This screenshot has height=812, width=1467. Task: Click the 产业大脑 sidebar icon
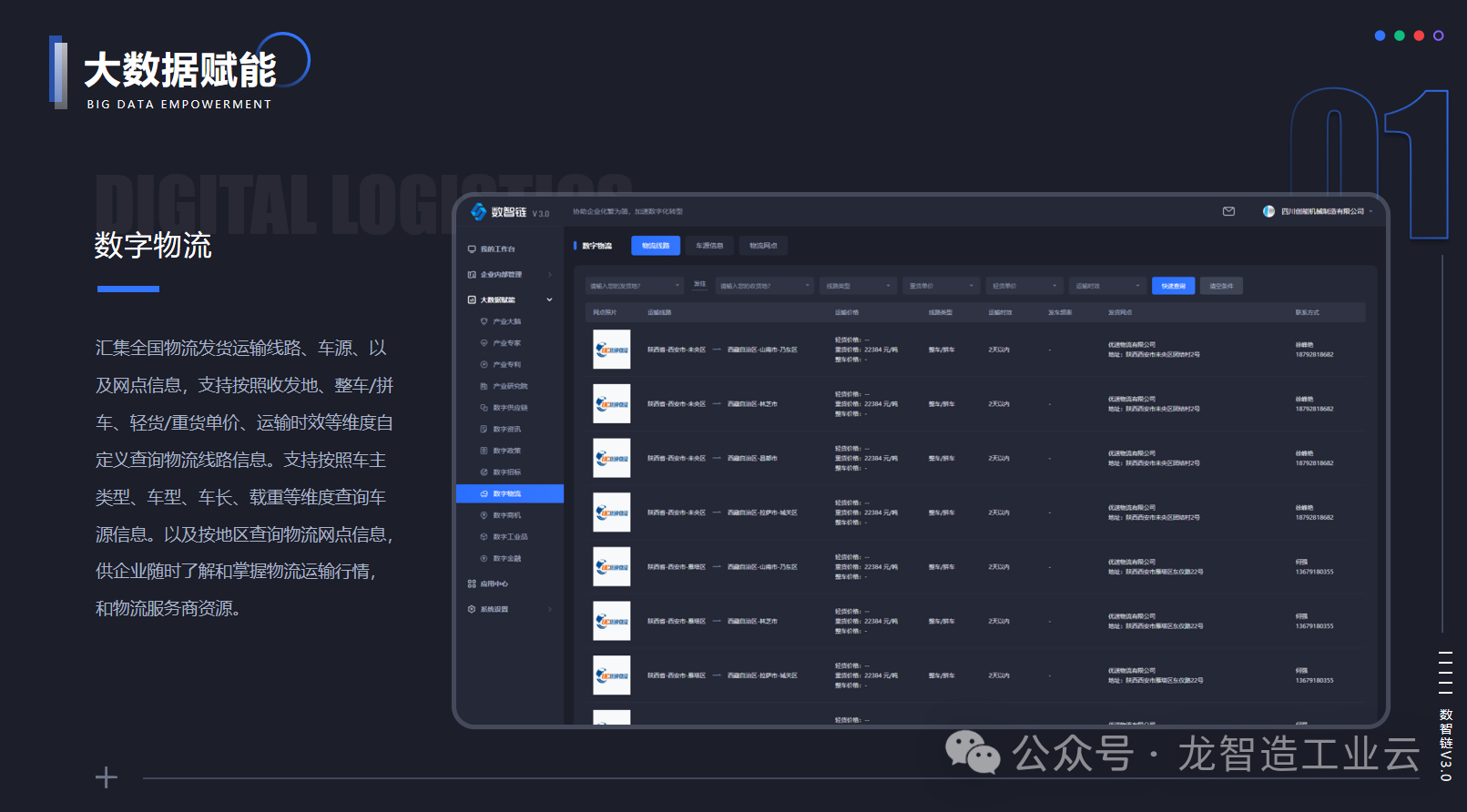click(484, 321)
